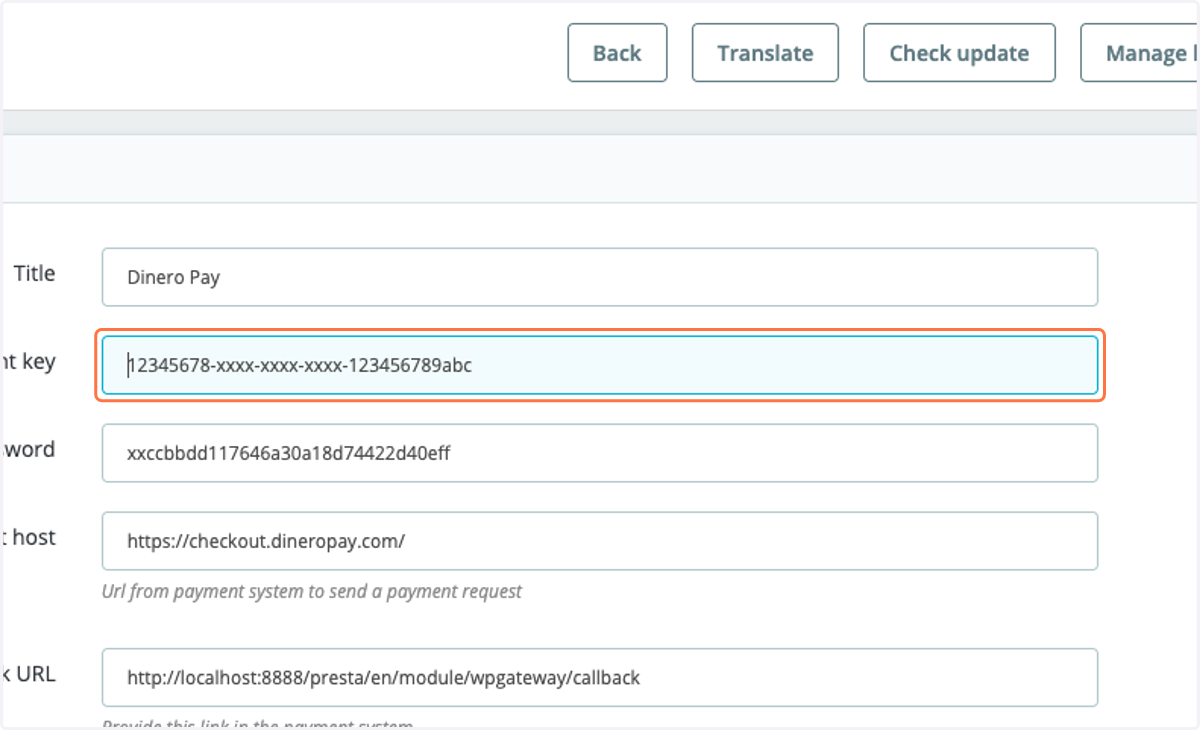Click the Title label

35,273
